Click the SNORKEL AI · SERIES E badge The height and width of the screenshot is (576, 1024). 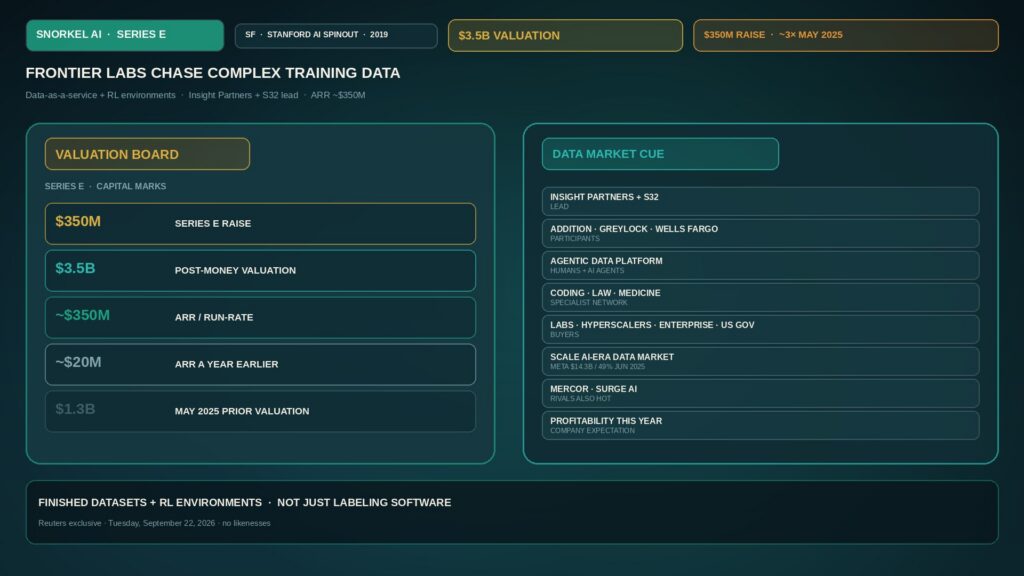pos(125,35)
